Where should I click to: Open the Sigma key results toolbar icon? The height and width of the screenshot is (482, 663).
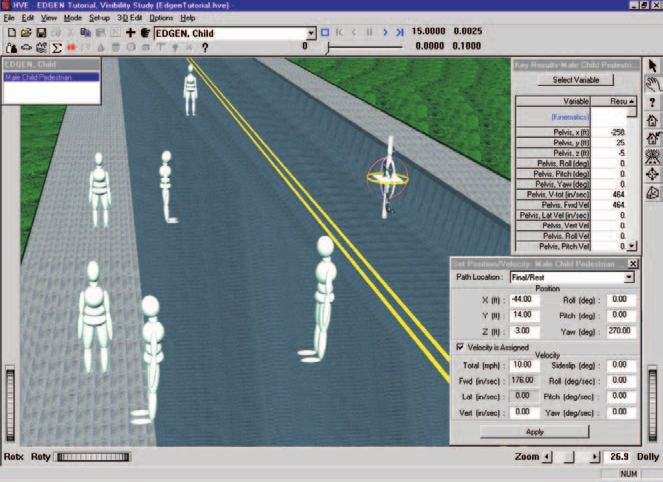[56, 47]
